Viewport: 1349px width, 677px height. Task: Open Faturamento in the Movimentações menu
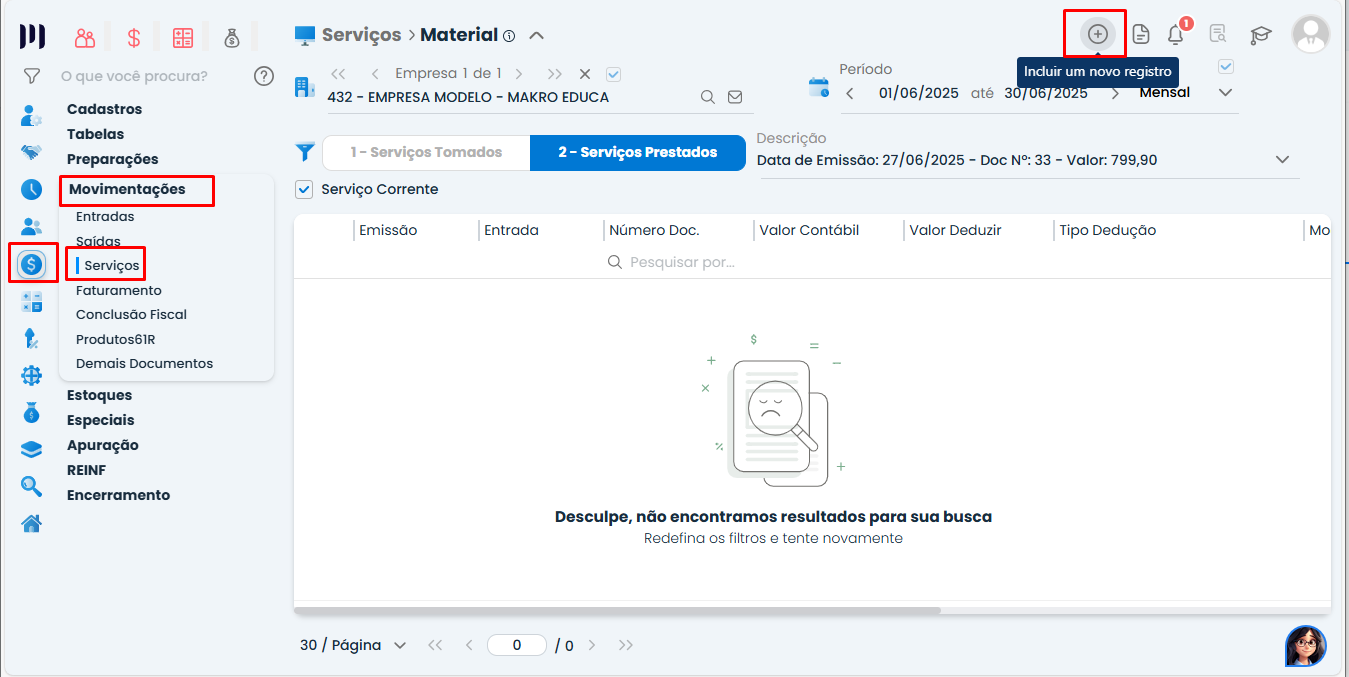118,290
